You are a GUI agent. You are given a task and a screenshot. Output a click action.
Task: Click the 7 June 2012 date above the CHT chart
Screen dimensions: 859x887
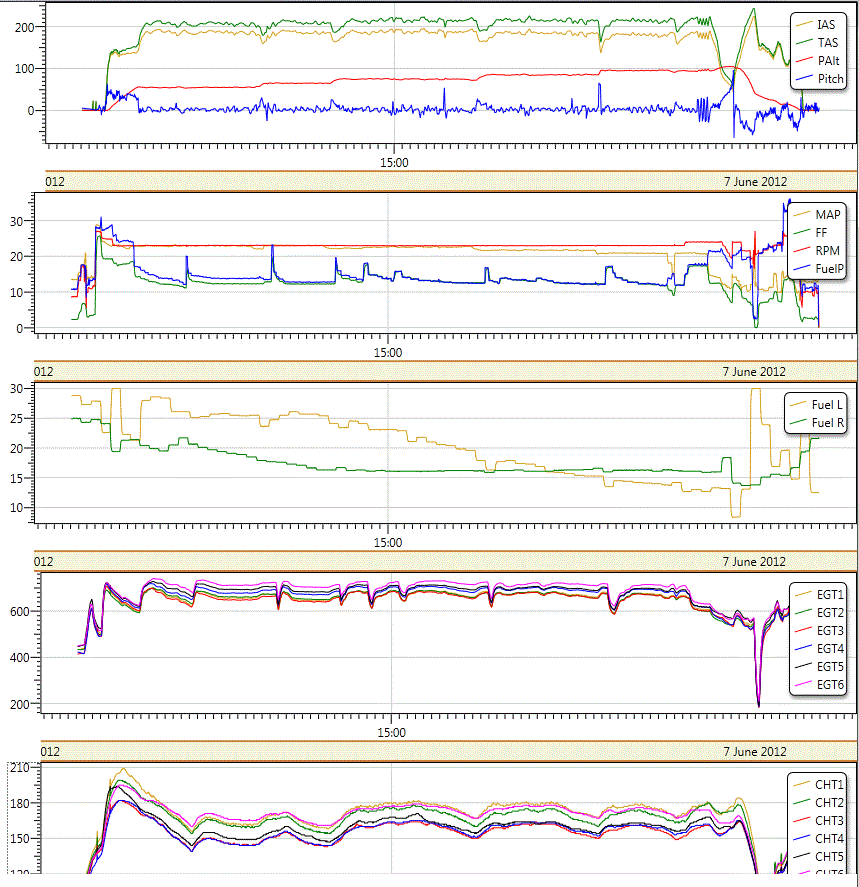pyautogui.click(x=755, y=751)
